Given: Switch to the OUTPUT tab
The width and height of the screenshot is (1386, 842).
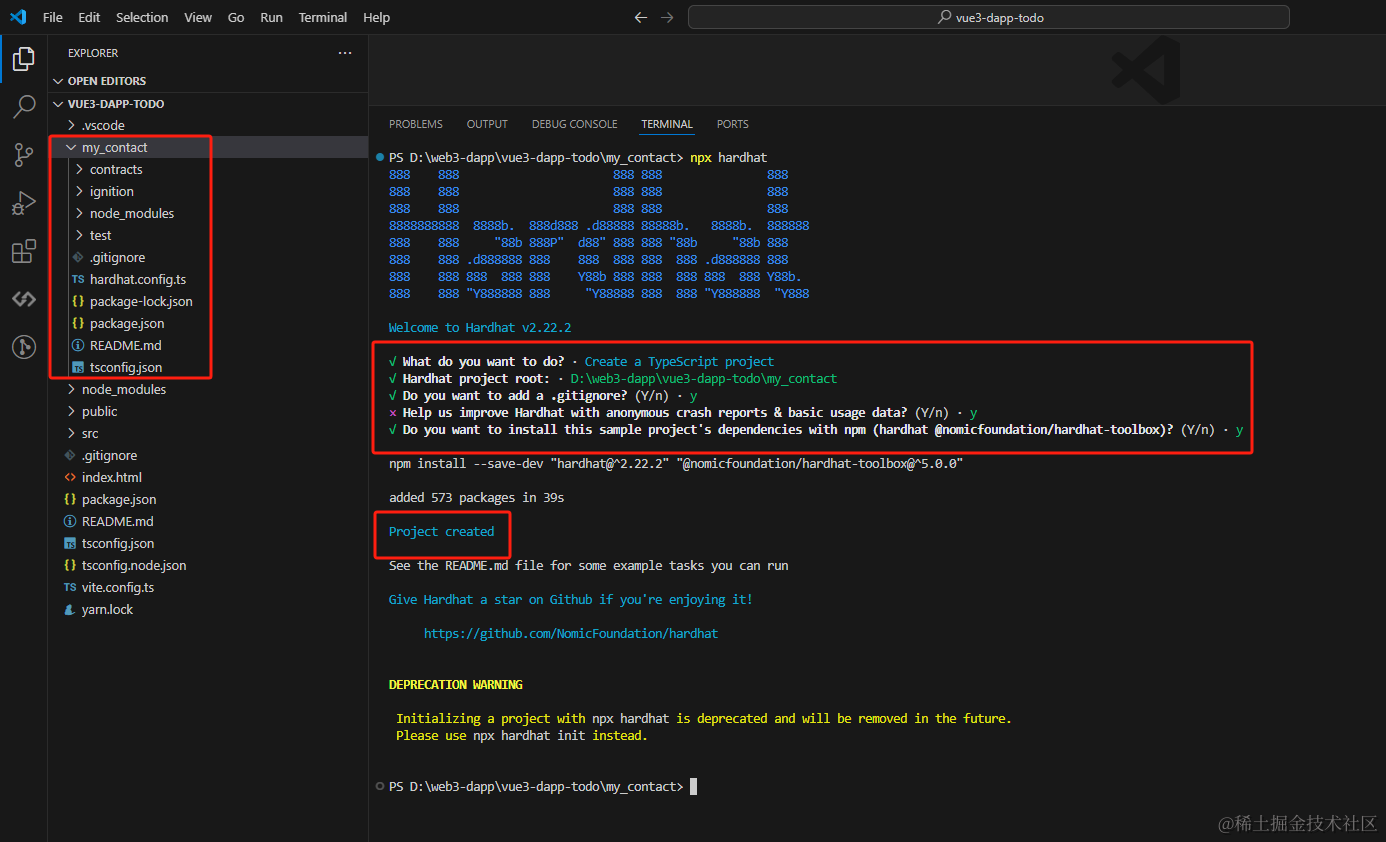Looking at the screenshot, I should coord(487,124).
